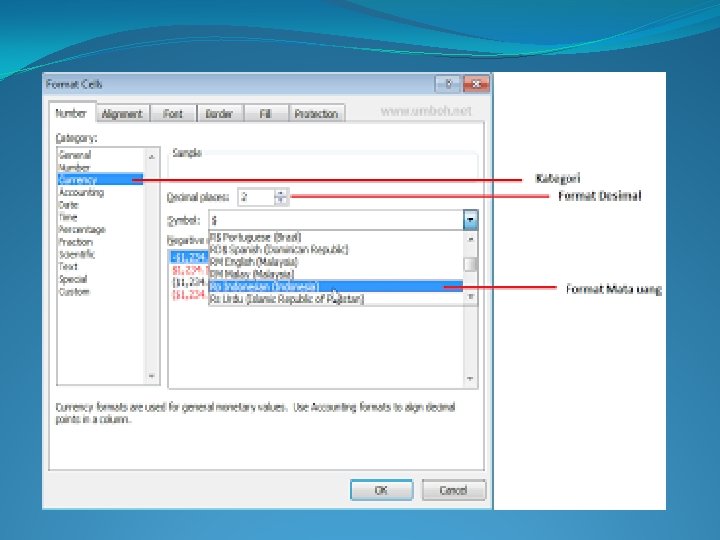This screenshot has width=720, height=540.
Task: Choose the Custom category
Action: [x=101, y=292]
